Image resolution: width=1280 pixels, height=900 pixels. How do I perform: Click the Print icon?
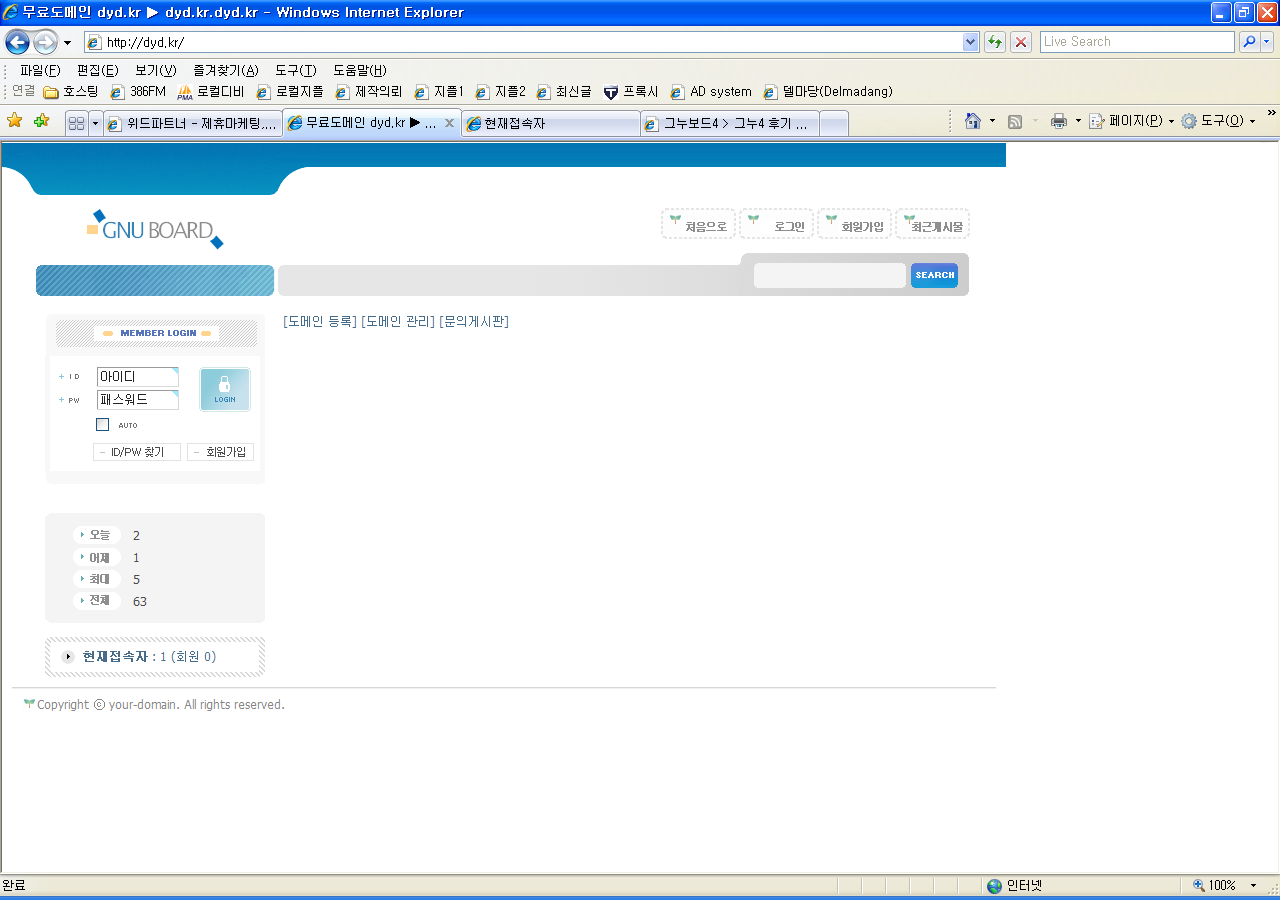(x=1059, y=121)
